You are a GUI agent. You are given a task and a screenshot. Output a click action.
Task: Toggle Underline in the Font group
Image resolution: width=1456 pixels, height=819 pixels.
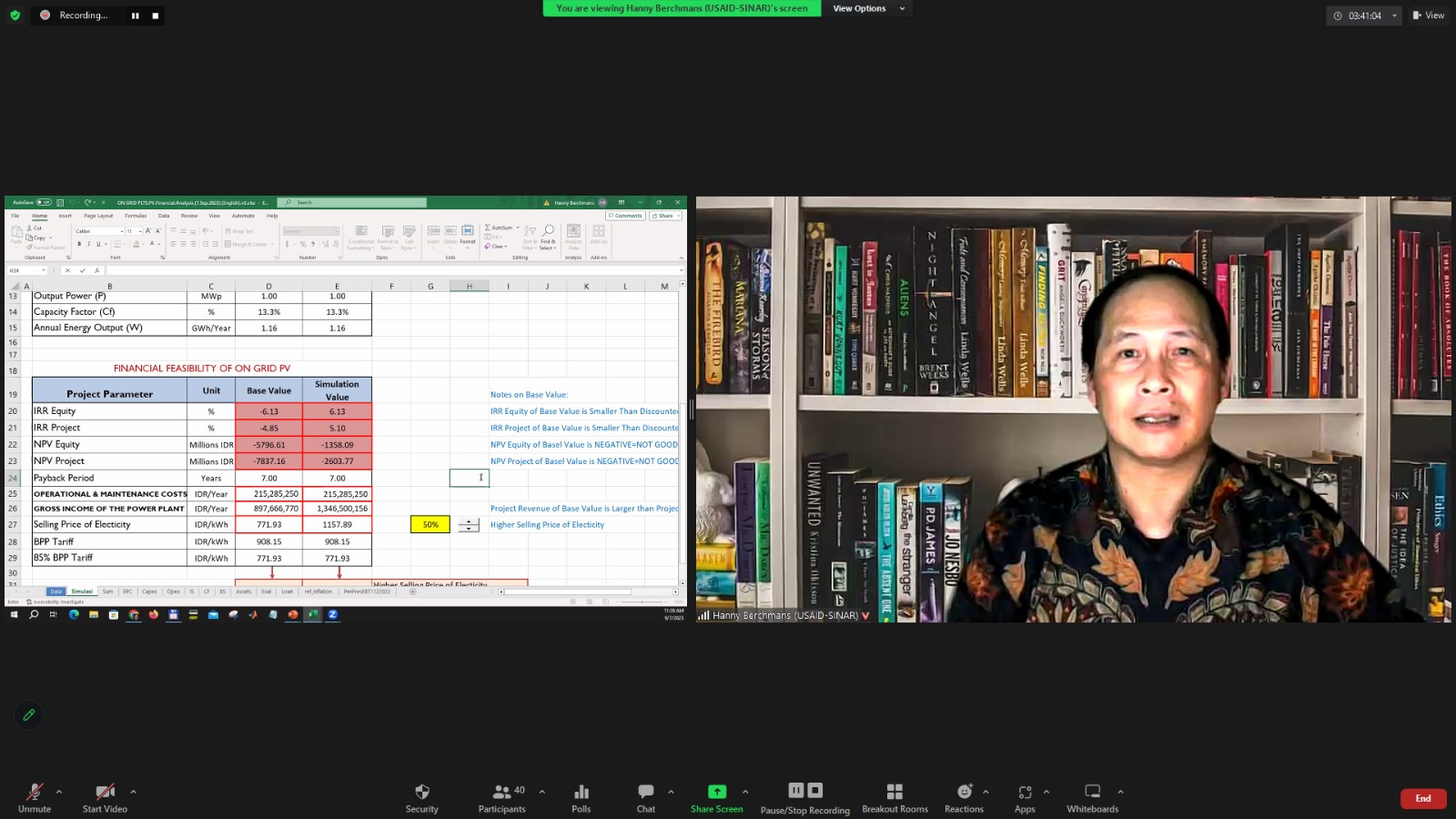click(x=98, y=244)
